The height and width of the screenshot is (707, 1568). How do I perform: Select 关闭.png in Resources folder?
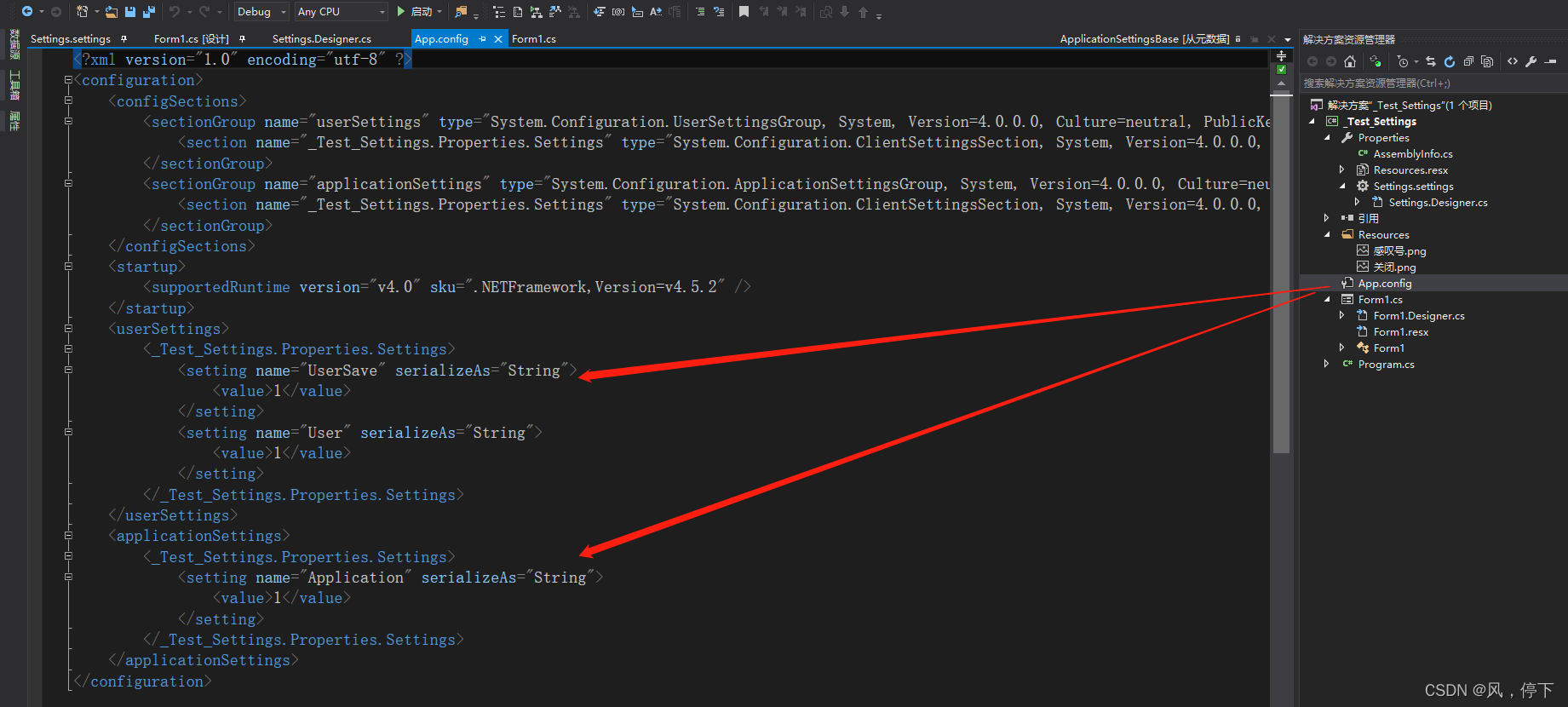click(x=1394, y=267)
